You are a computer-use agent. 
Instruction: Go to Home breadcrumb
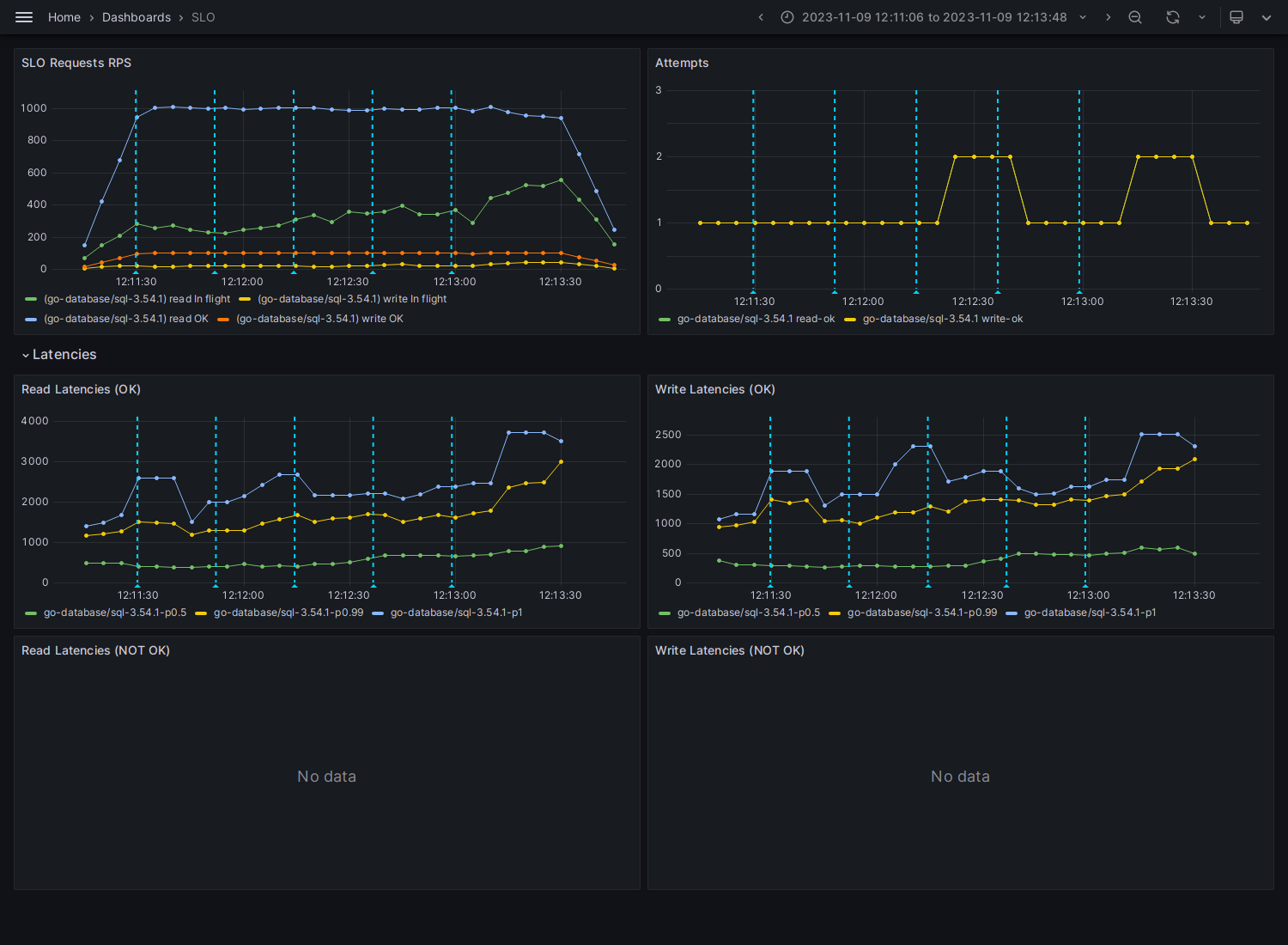64,17
